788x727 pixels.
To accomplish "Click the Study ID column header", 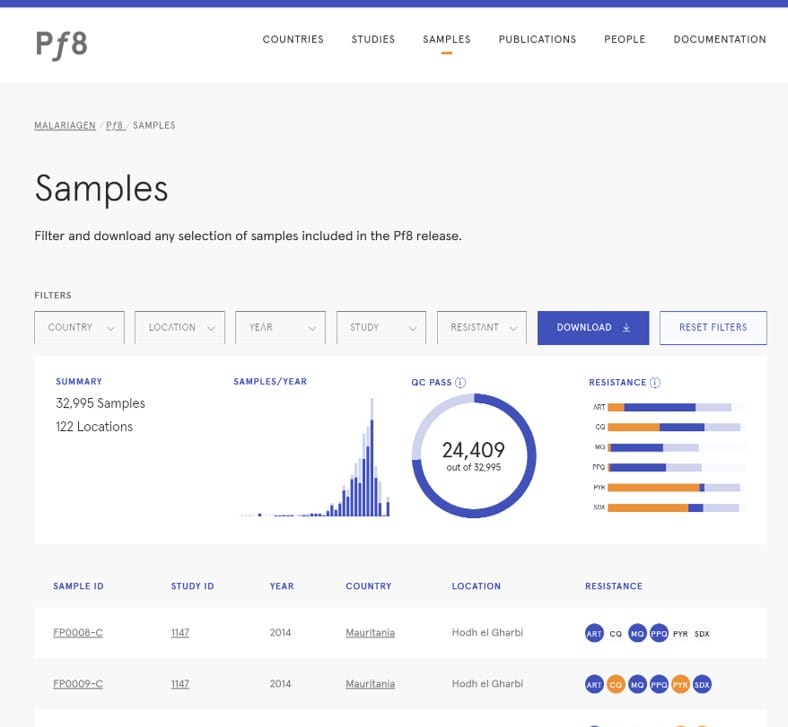I will click(192, 586).
